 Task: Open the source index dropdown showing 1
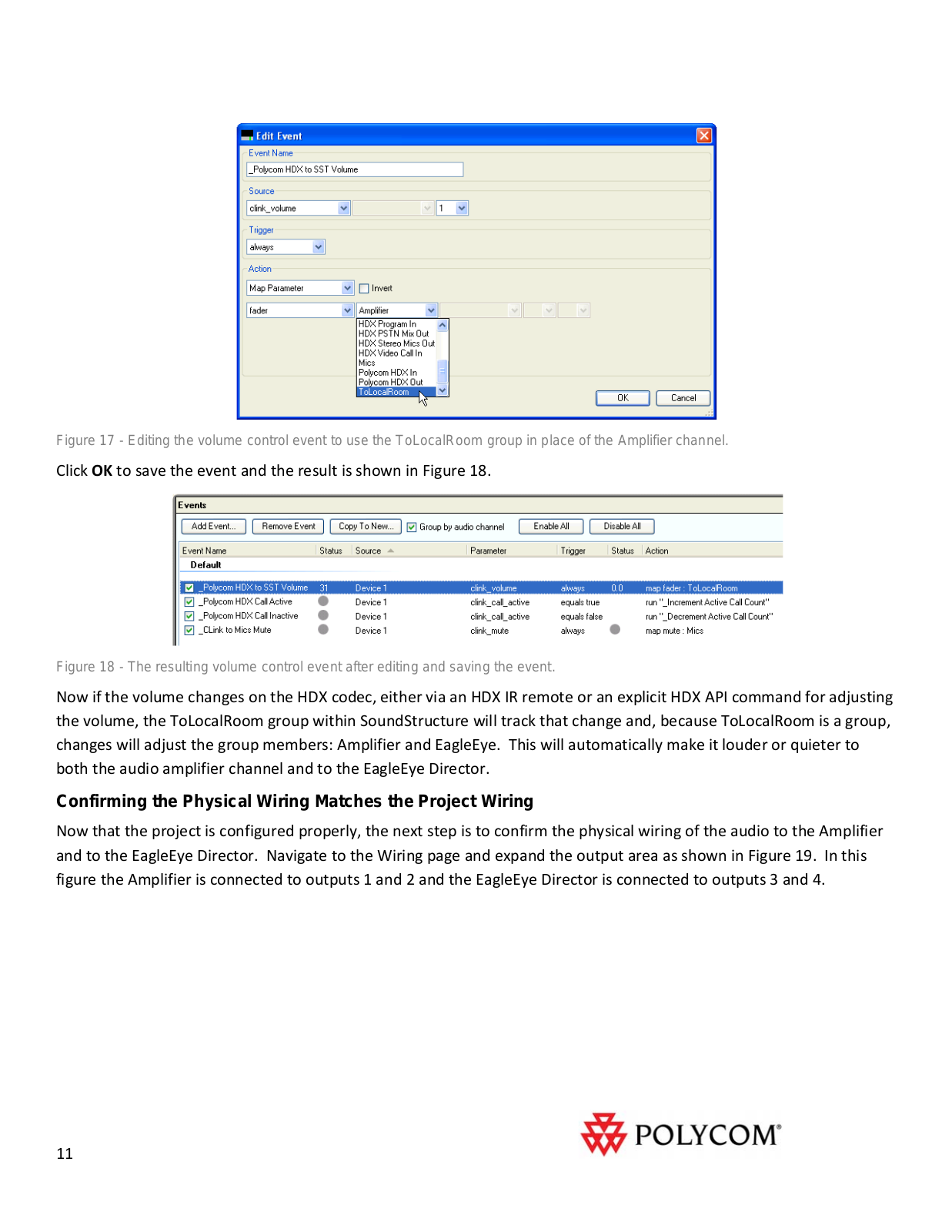(x=462, y=208)
